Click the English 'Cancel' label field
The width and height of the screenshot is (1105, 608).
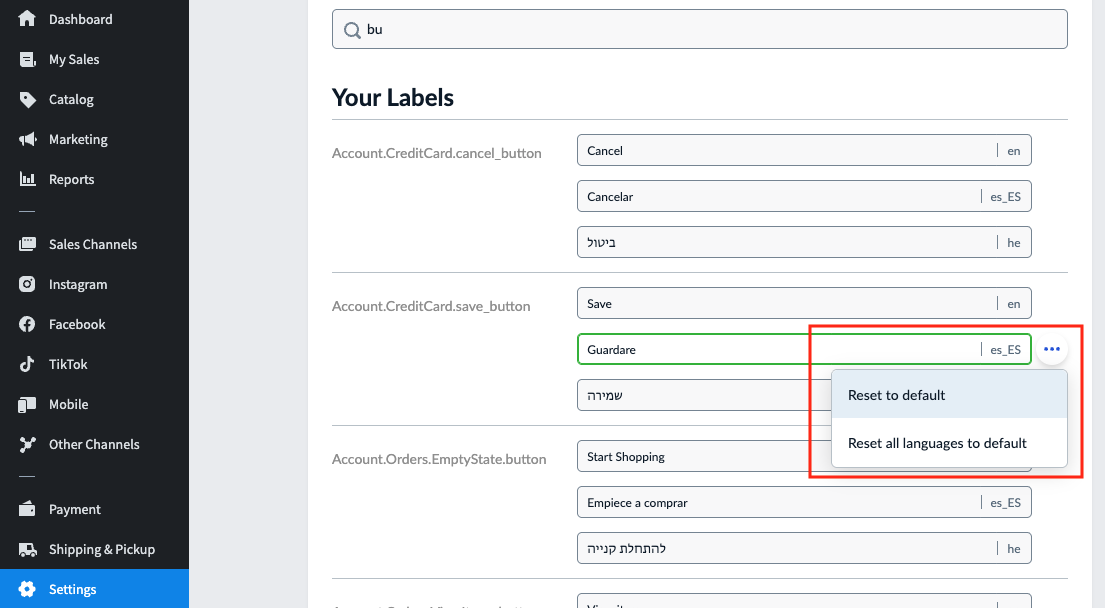coord(785,150)
